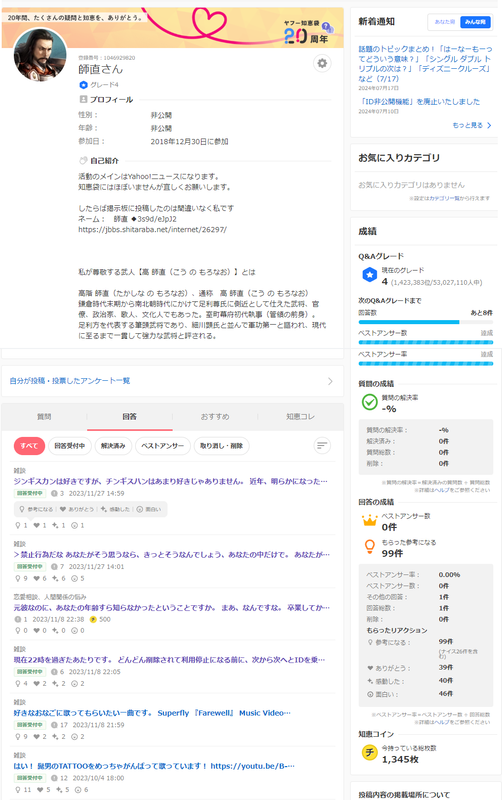Click orange lightbulb もらった参考になる icon
Image resolution: width=502 pixels, height=800 pixels.
coord(369,546)
